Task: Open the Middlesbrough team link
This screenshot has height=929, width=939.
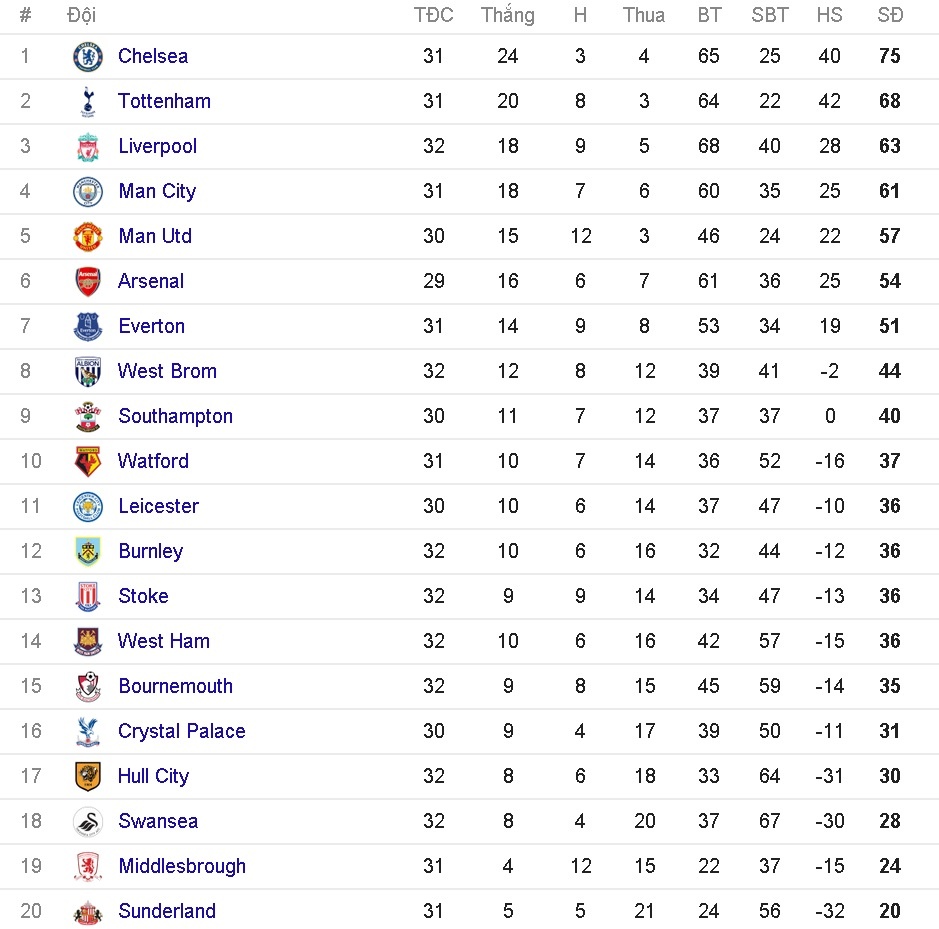Action: tap(181, 866)
